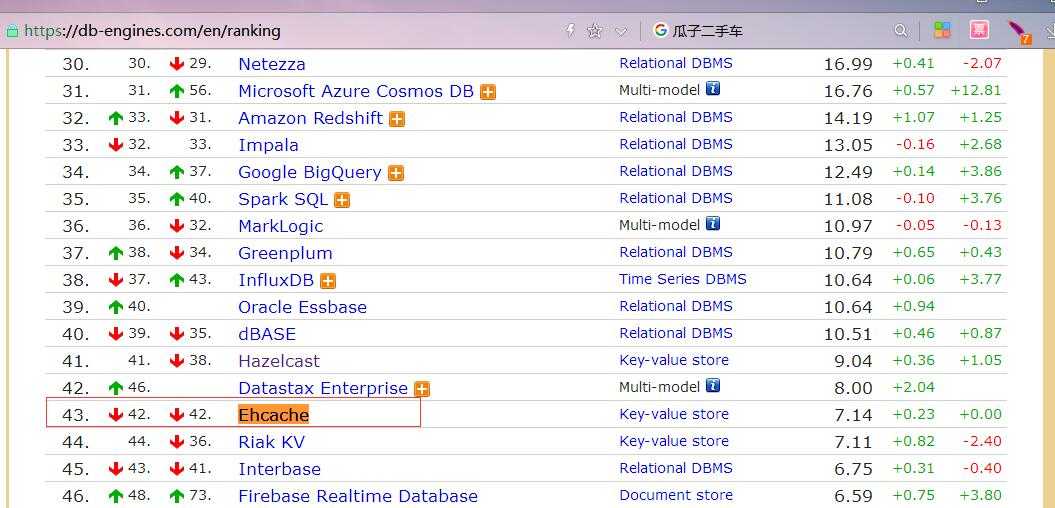Click Relational DBMS link in Interbase row

(676, 468)
